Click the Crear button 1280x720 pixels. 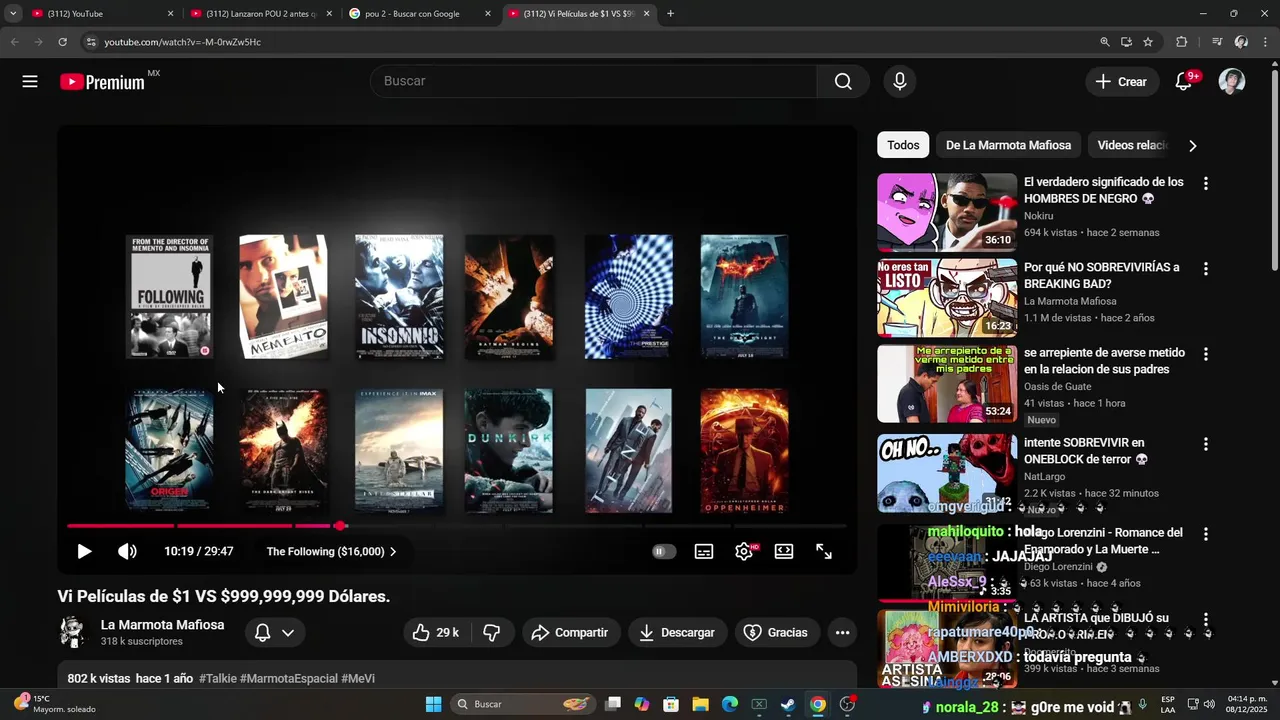click(1121, 82)
